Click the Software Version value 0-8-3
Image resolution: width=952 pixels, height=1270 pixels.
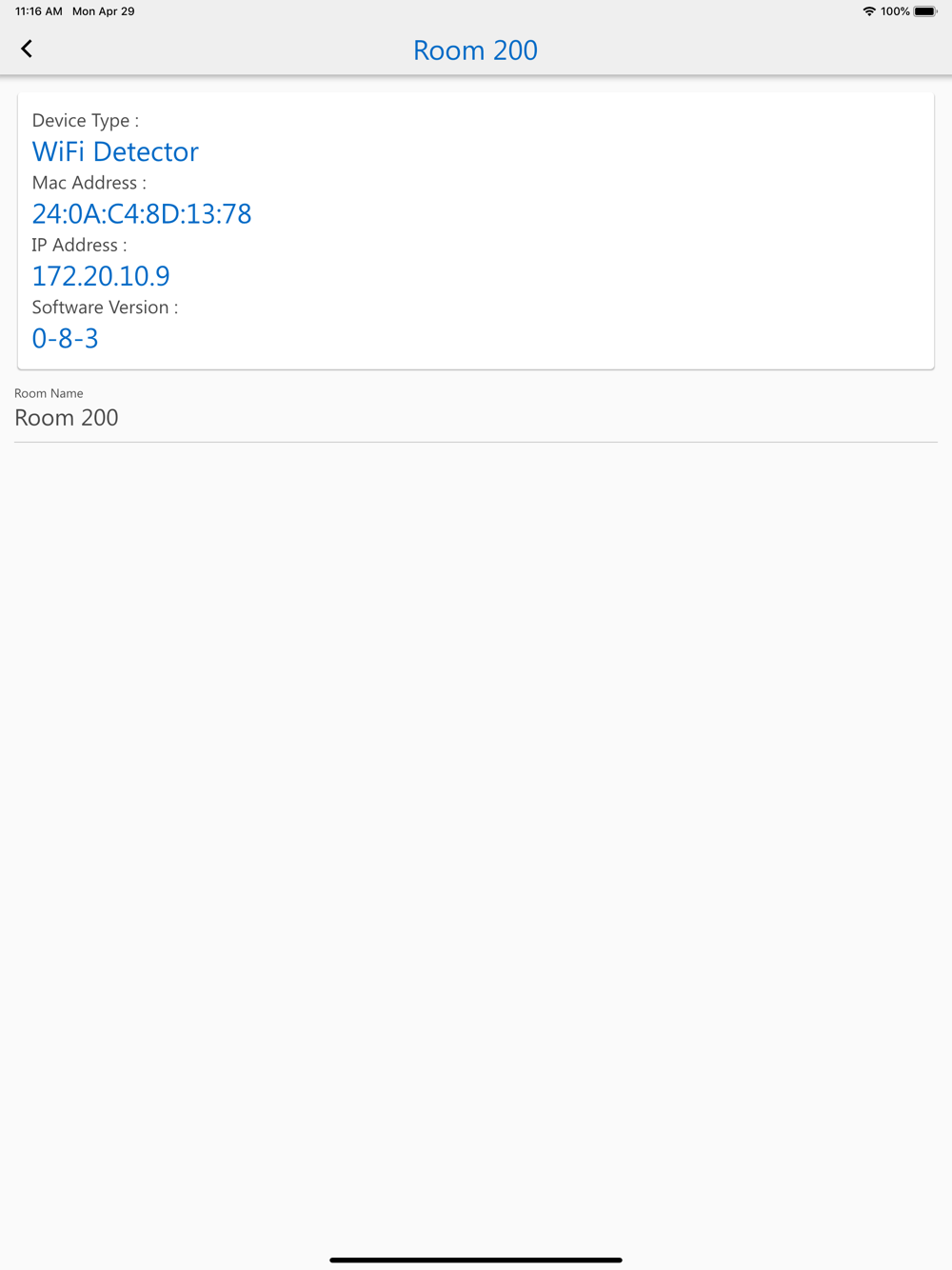(65, 338)
